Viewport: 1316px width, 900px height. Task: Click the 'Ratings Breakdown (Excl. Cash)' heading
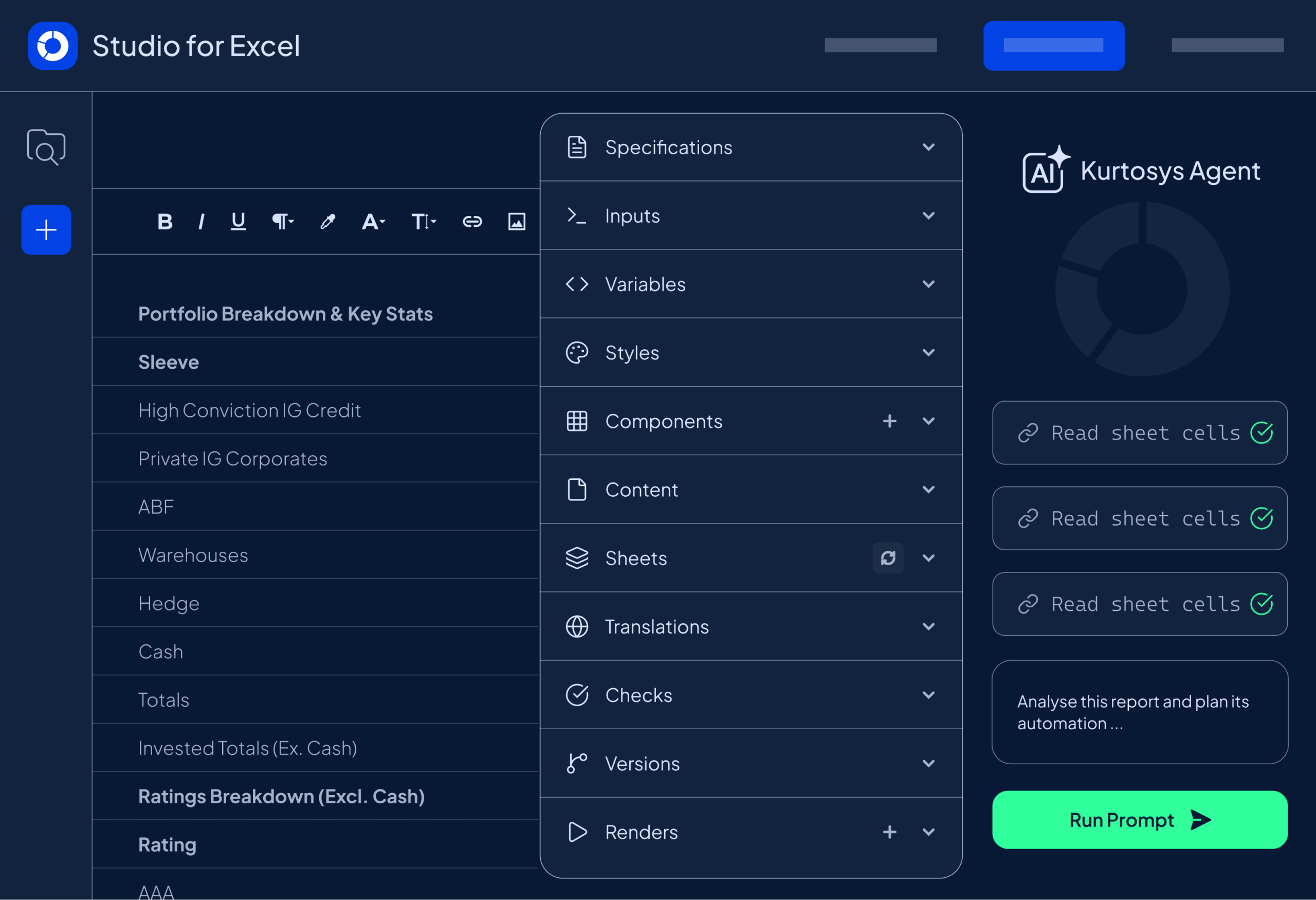coord(281,796)
